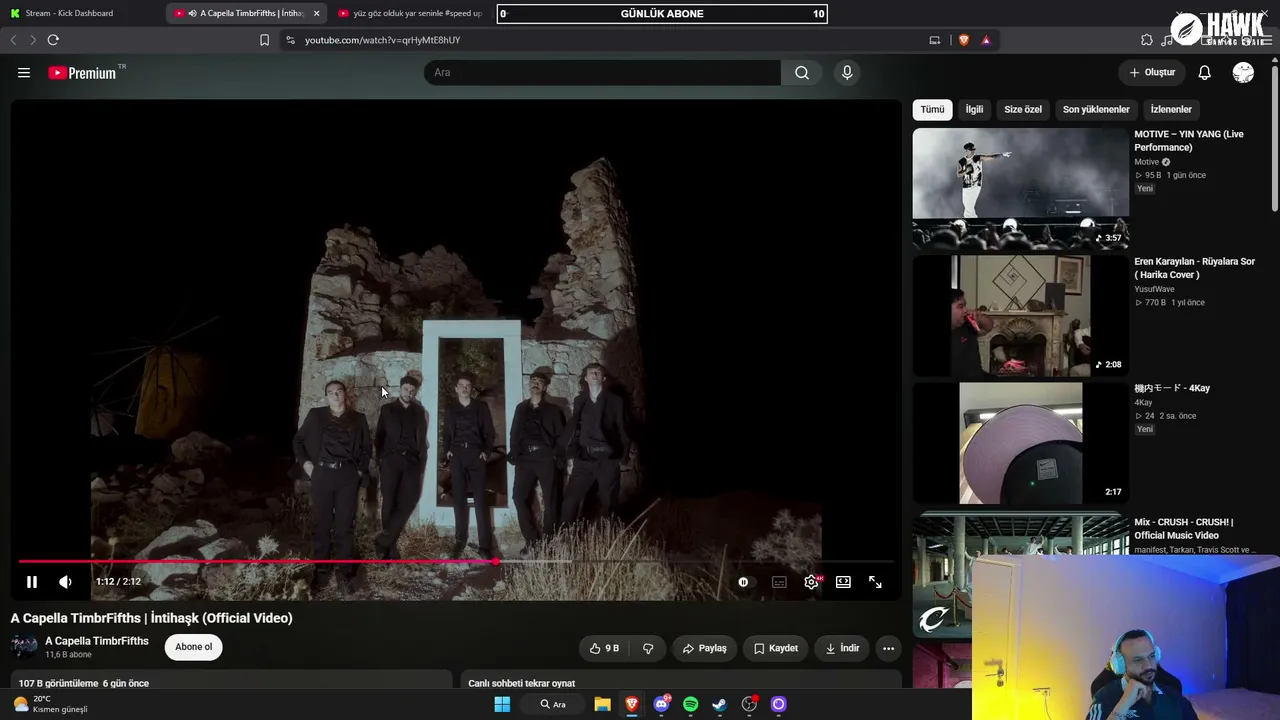Toggle the autoplay switch in player controls
The height and width of the screenshot is (720, 1280).
point(743,582)
